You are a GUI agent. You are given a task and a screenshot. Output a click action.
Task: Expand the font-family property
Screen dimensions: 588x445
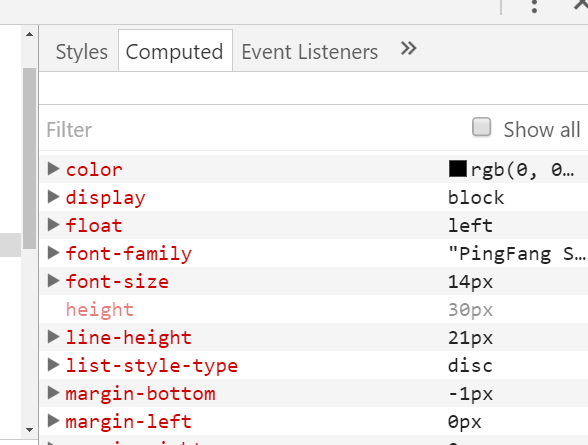tap(54, 253)
